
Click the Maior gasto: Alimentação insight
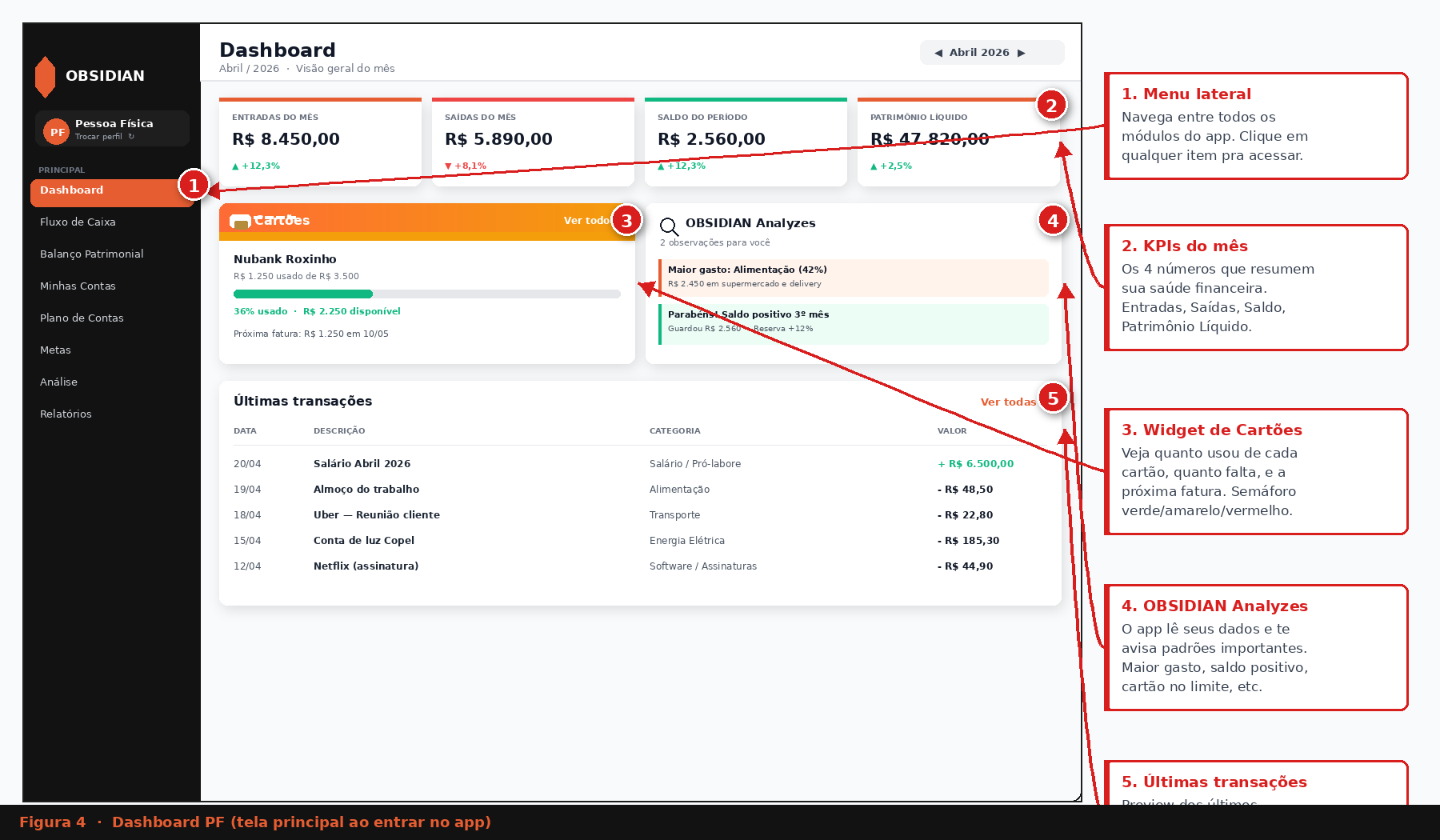coord(854,278)
